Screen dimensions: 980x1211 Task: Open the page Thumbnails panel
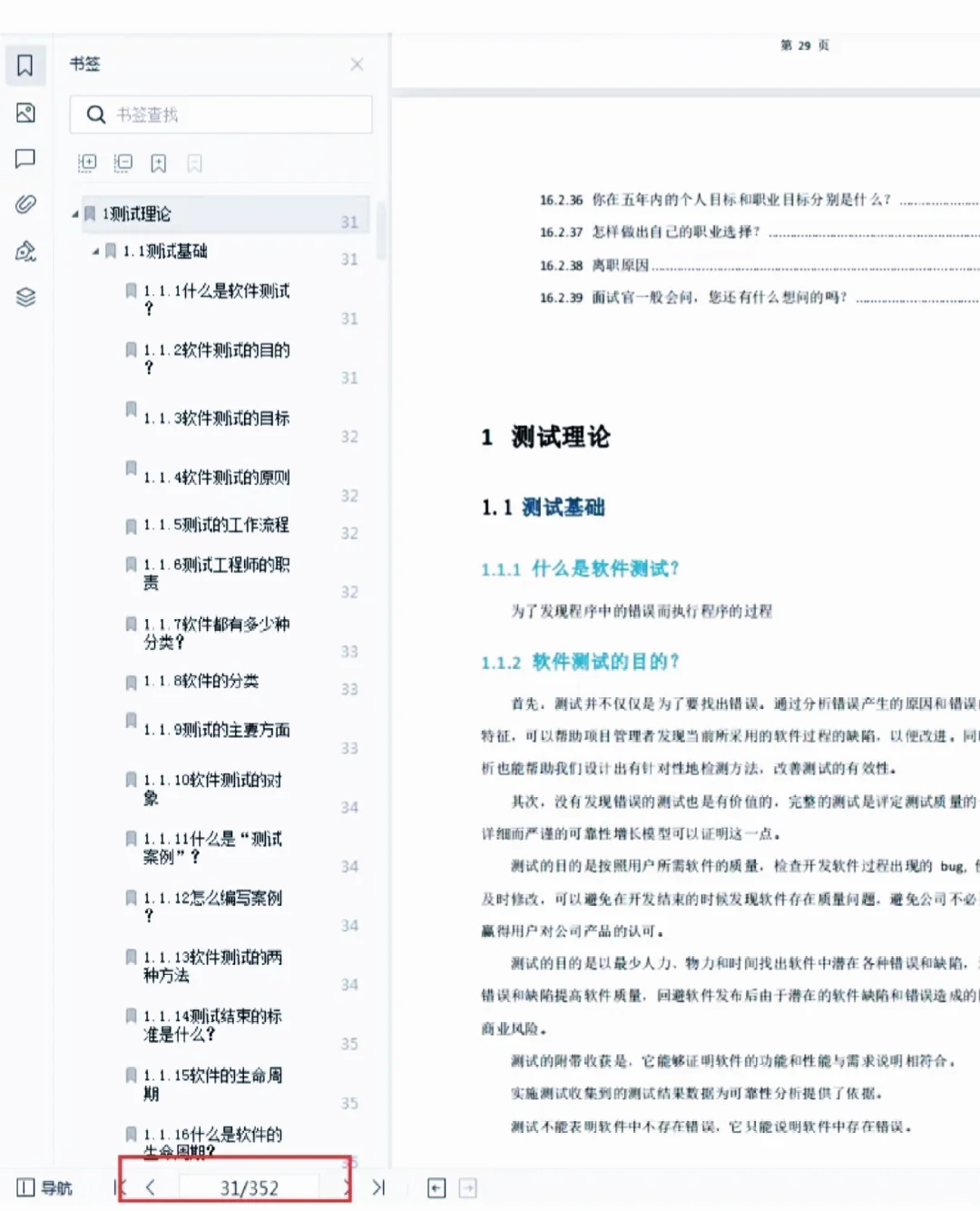coord(25,113)
